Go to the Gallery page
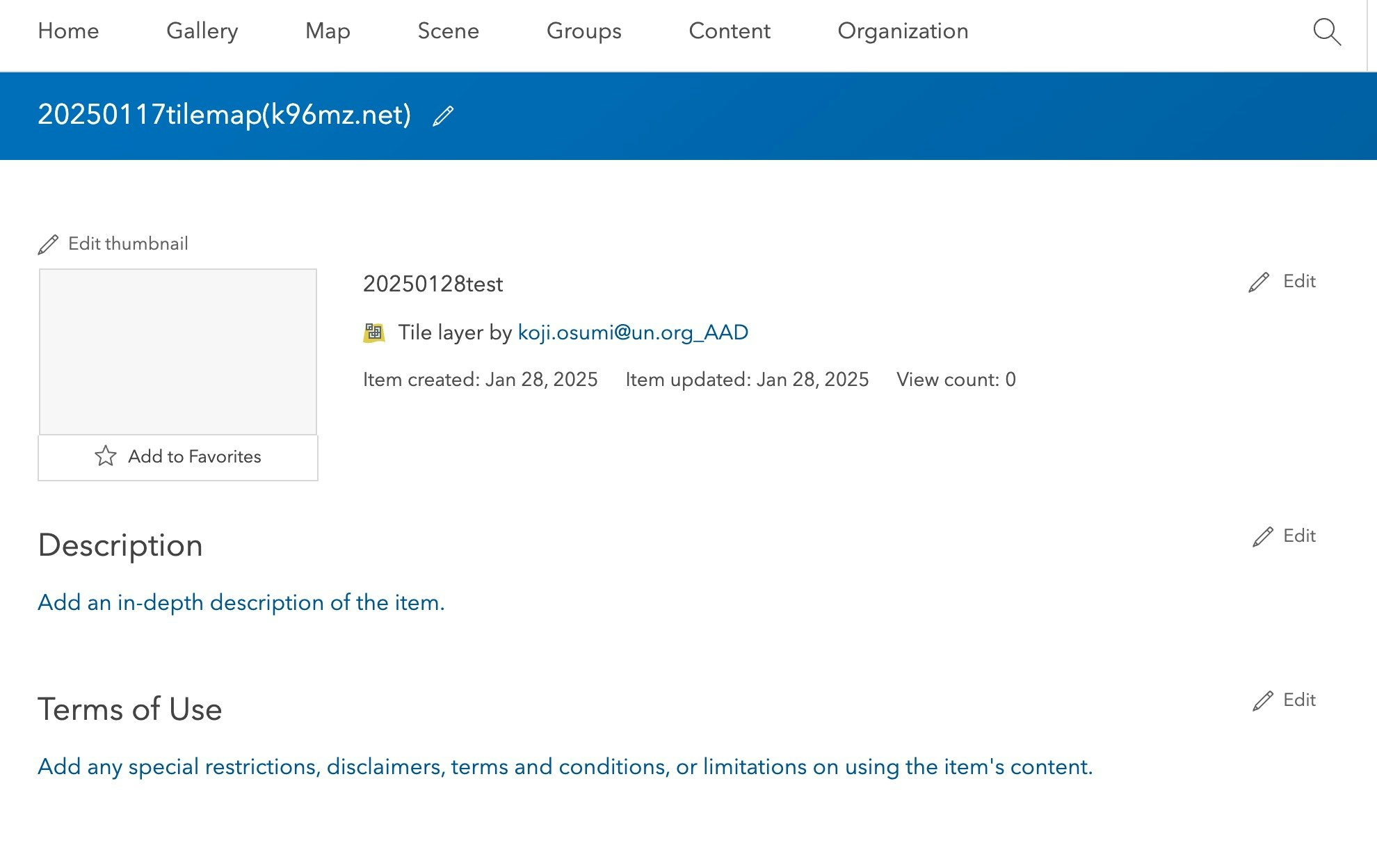The image size is (1377, 868). click(x=202, y=31)
